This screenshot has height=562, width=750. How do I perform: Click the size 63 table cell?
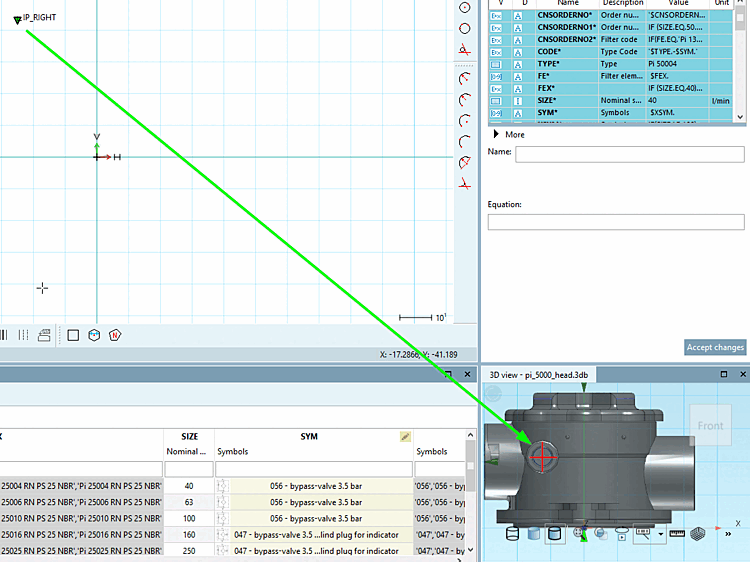(x=189, y=502)
